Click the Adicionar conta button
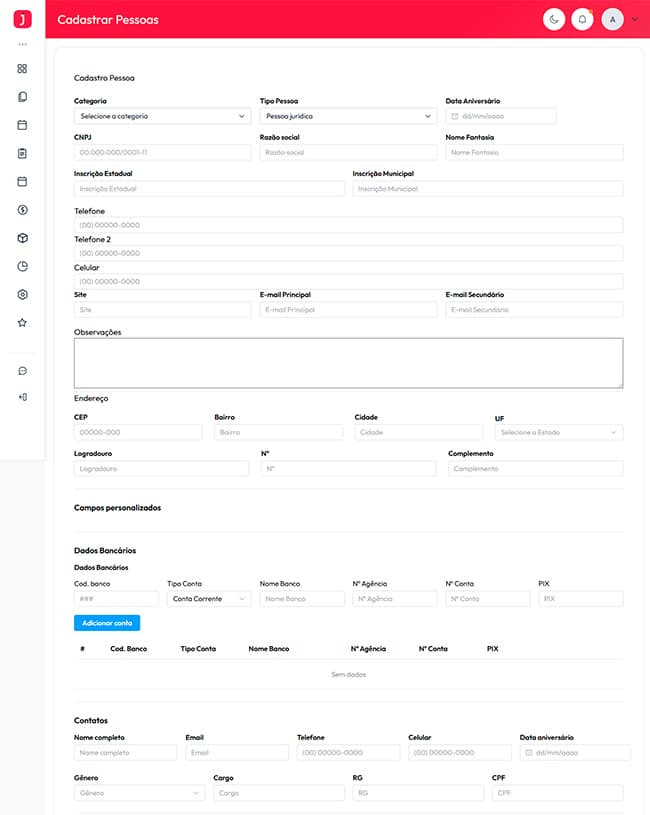Screen dimensions: 650x815 tap(107, 623)
